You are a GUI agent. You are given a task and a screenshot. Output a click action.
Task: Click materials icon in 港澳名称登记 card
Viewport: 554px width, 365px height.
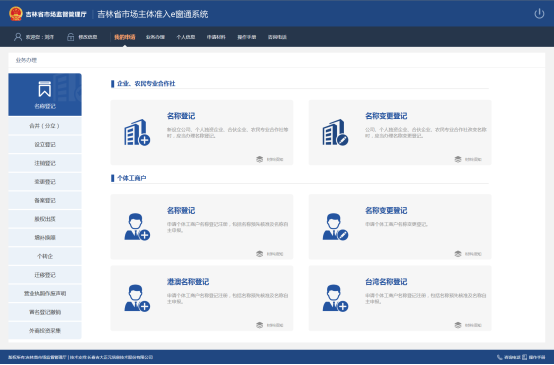[260, 325]
